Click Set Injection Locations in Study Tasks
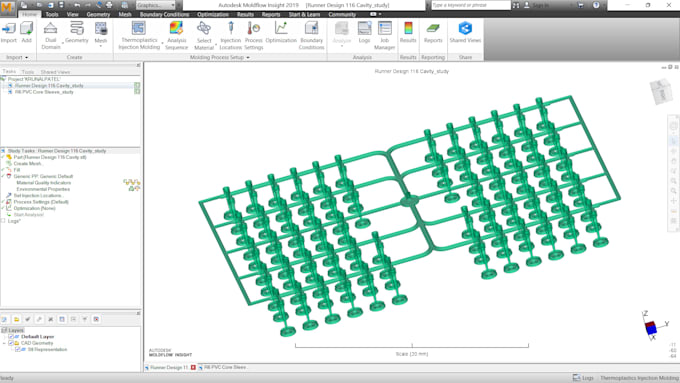This screenshot has height=383, width=680. pos(38,196)
